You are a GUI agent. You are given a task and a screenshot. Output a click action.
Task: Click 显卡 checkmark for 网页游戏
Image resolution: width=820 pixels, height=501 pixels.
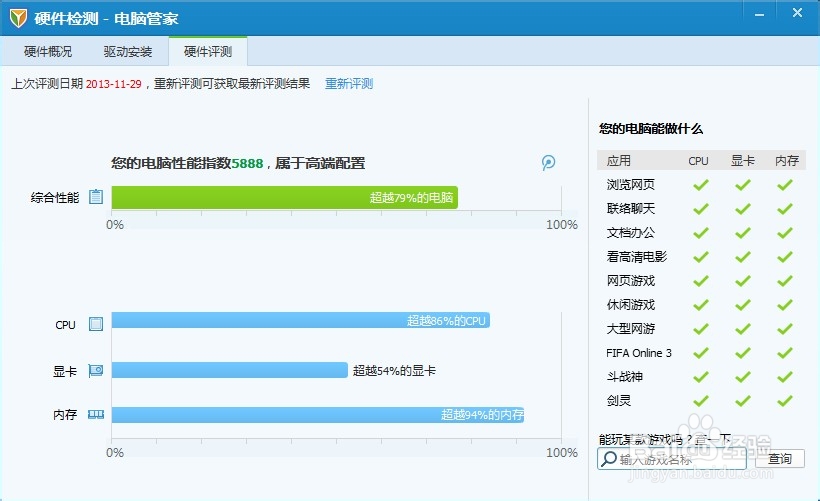click(743, 281)
